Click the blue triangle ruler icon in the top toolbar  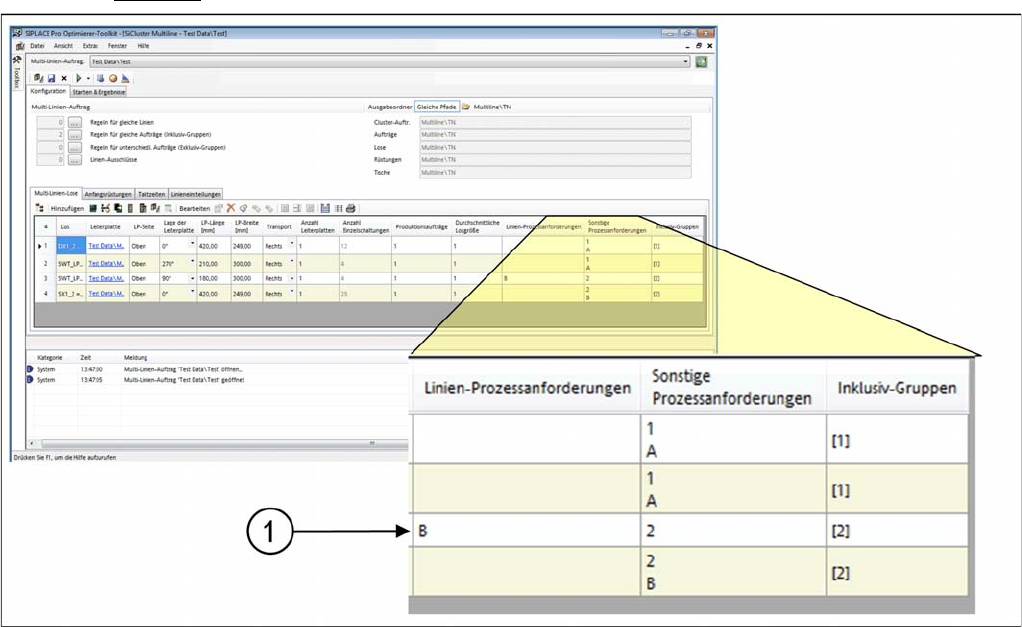click(x=125, y=78)
